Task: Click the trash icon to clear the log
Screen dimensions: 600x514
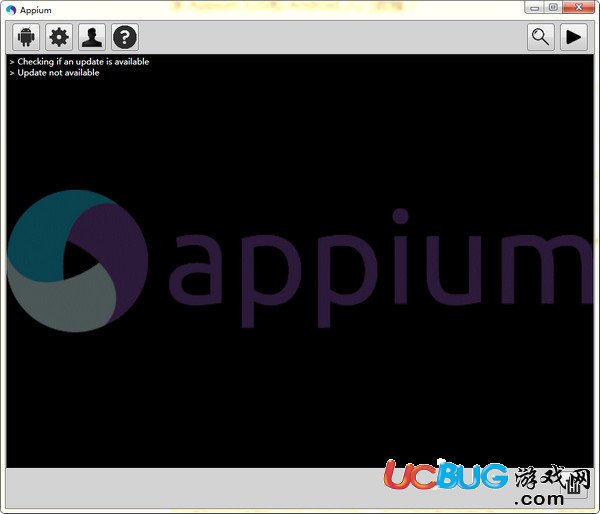Action: pyautogui.click(x=574, y=485)
